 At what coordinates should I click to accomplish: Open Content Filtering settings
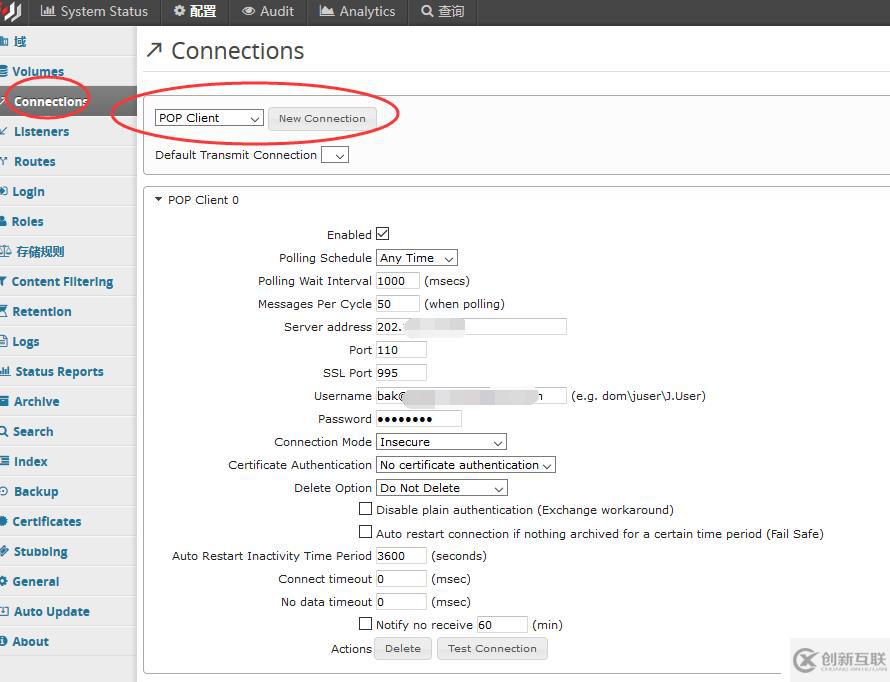pyautogui.click(x=68, y=282)
